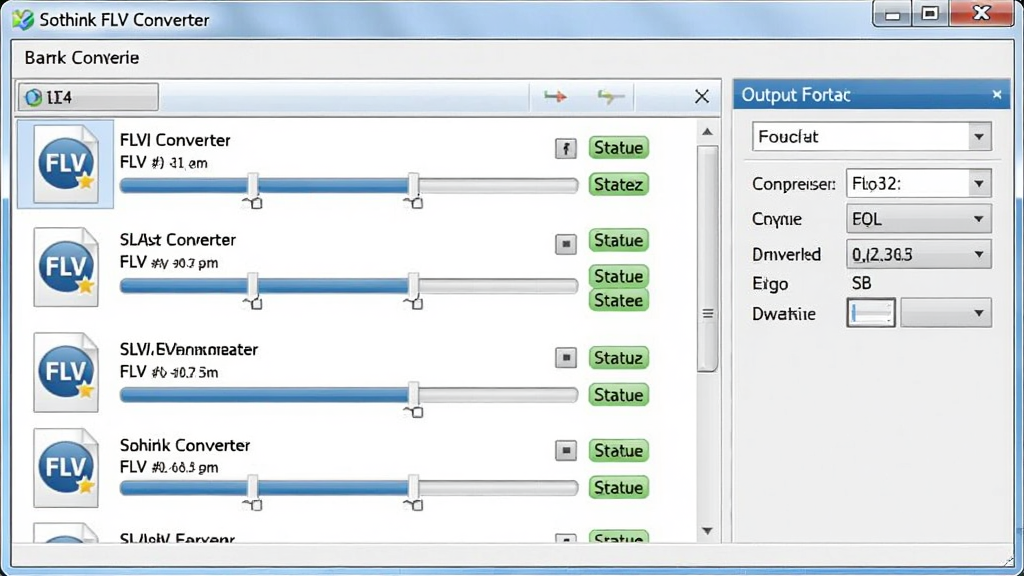Click the small 'f' icon in FLVI Converter row
The width and height of the screenshot is (1024, 576).
coord(566,148)
